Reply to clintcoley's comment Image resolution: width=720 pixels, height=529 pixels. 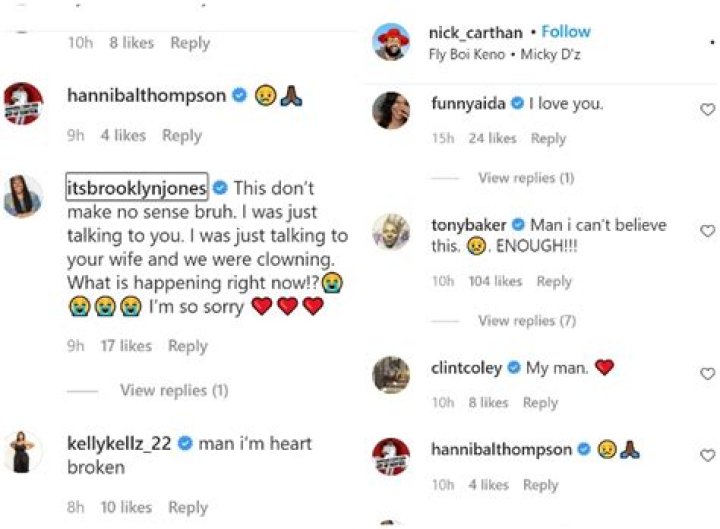[x=540, y=403]
